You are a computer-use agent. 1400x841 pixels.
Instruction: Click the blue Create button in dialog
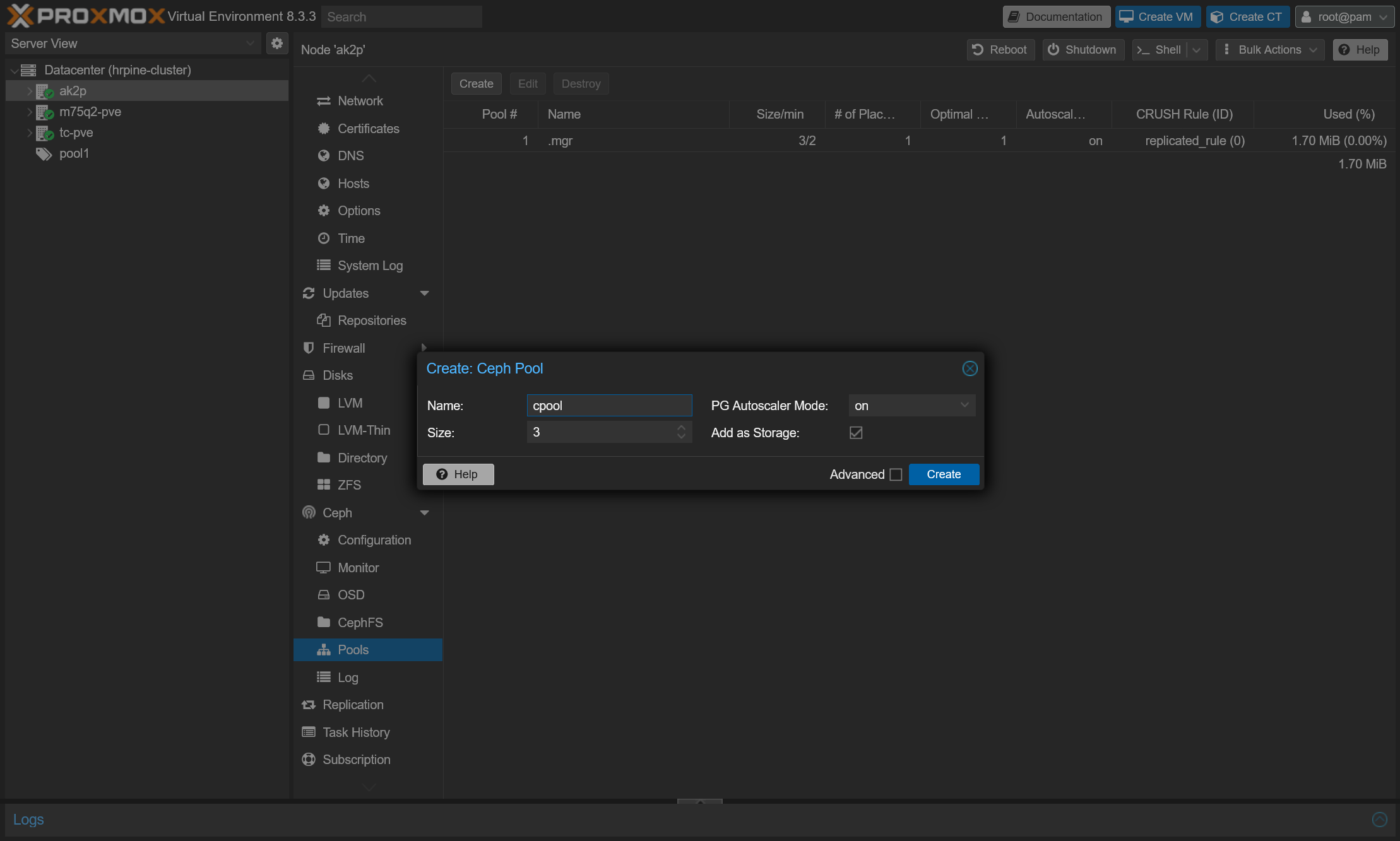tap(944, 474)
